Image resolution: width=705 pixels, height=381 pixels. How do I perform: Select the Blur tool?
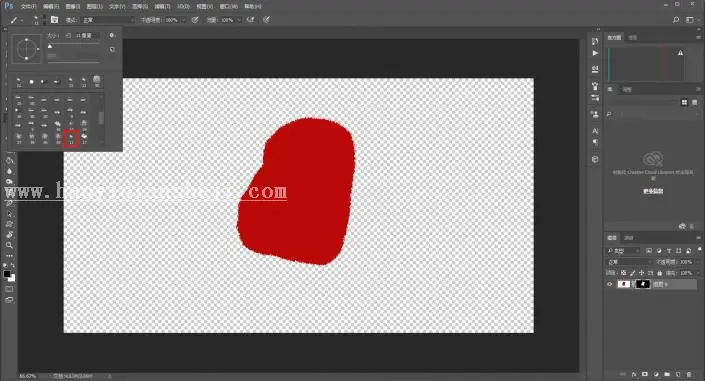point(9,171)
